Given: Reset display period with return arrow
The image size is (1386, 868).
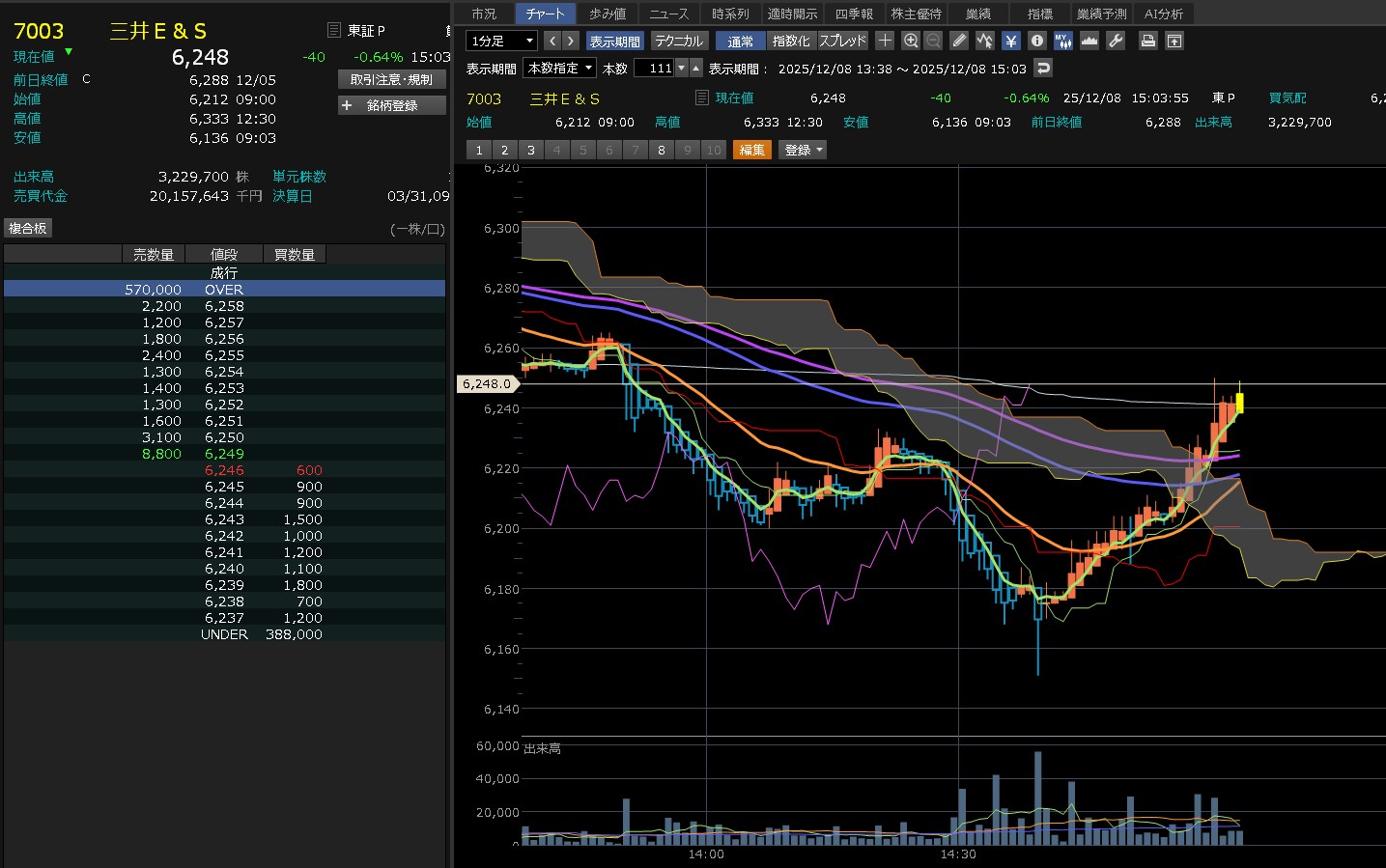Looking at the screenshot, I should pyautogui.click(x=1042, y=69).
